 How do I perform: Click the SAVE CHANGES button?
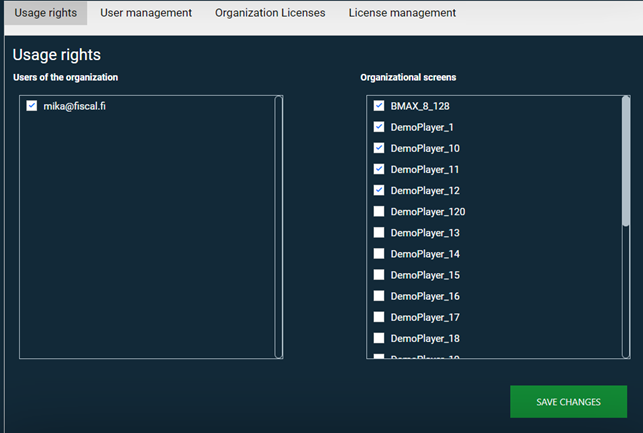pyautogui.click(x=568, y=401)
